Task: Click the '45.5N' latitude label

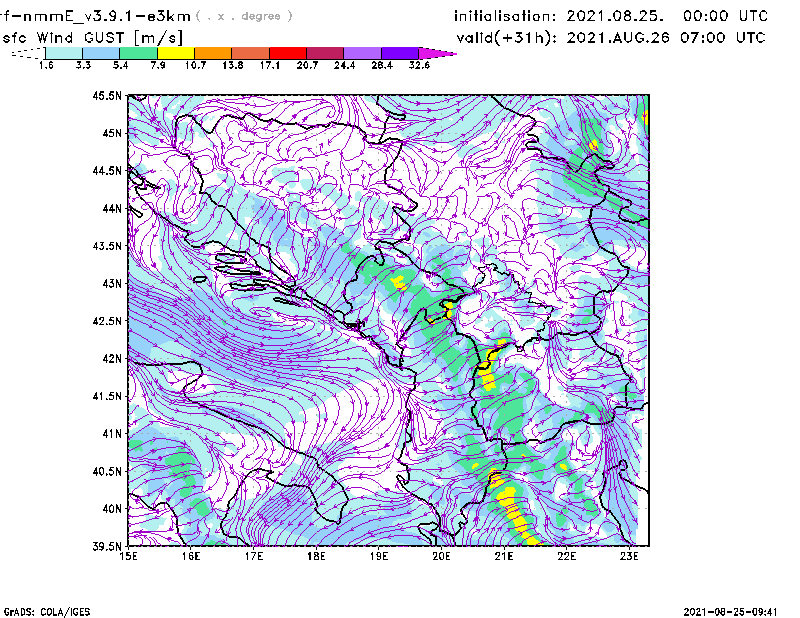Action: 107,95
